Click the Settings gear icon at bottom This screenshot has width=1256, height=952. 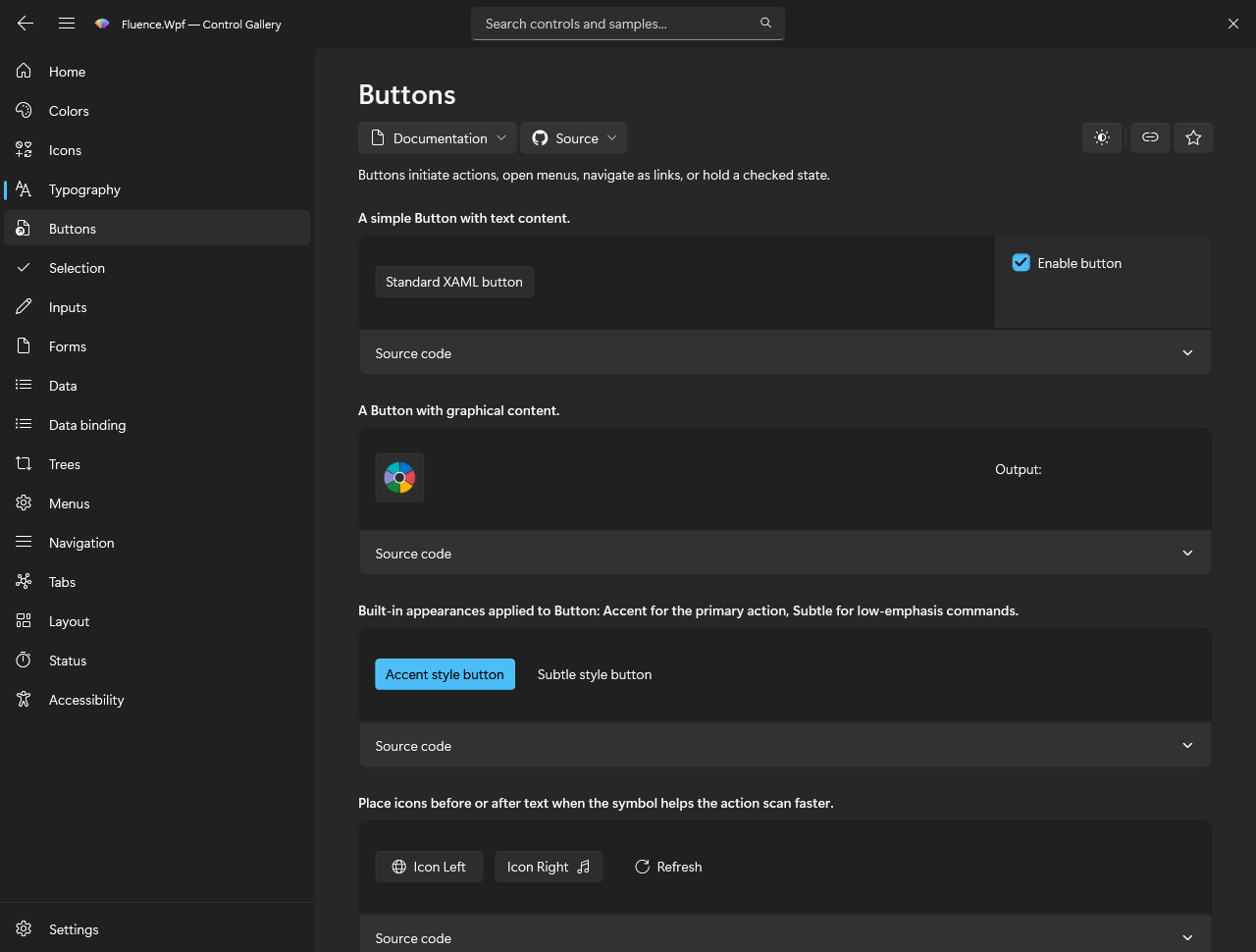pyautogui.click(x=24, y=928)
